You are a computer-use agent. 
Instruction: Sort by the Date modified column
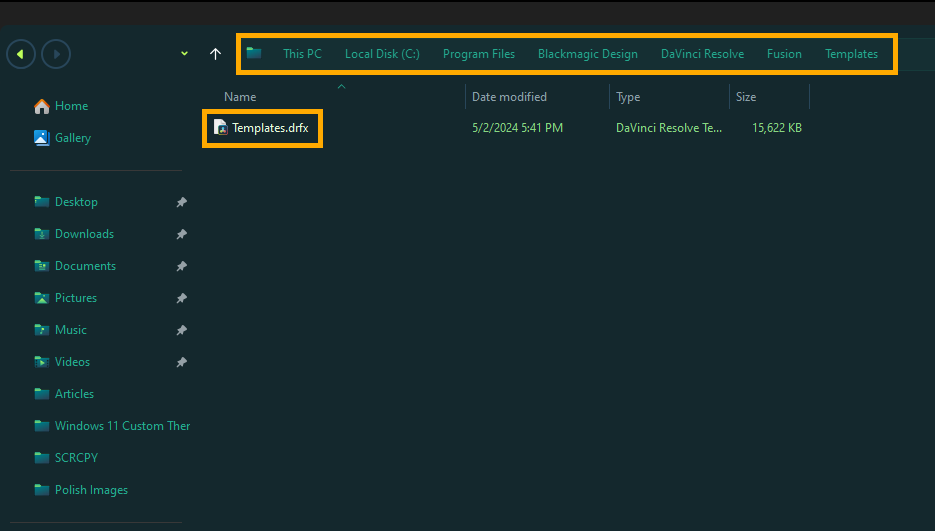click(509, 97)
